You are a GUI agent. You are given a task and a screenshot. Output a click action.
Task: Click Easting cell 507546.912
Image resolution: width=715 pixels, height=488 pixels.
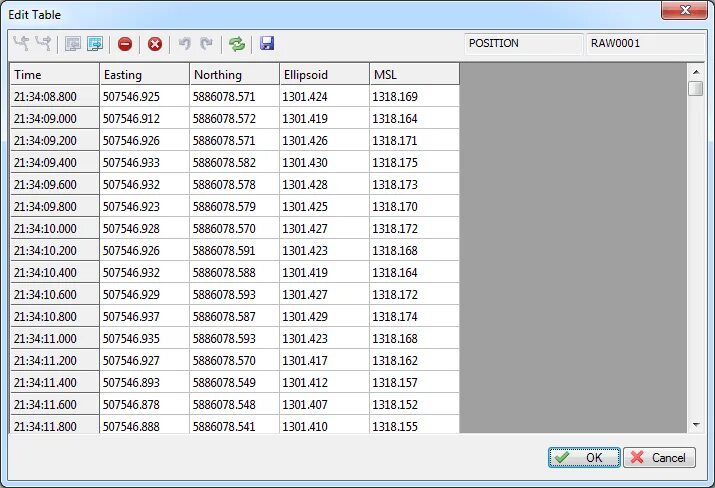(145, 118)
